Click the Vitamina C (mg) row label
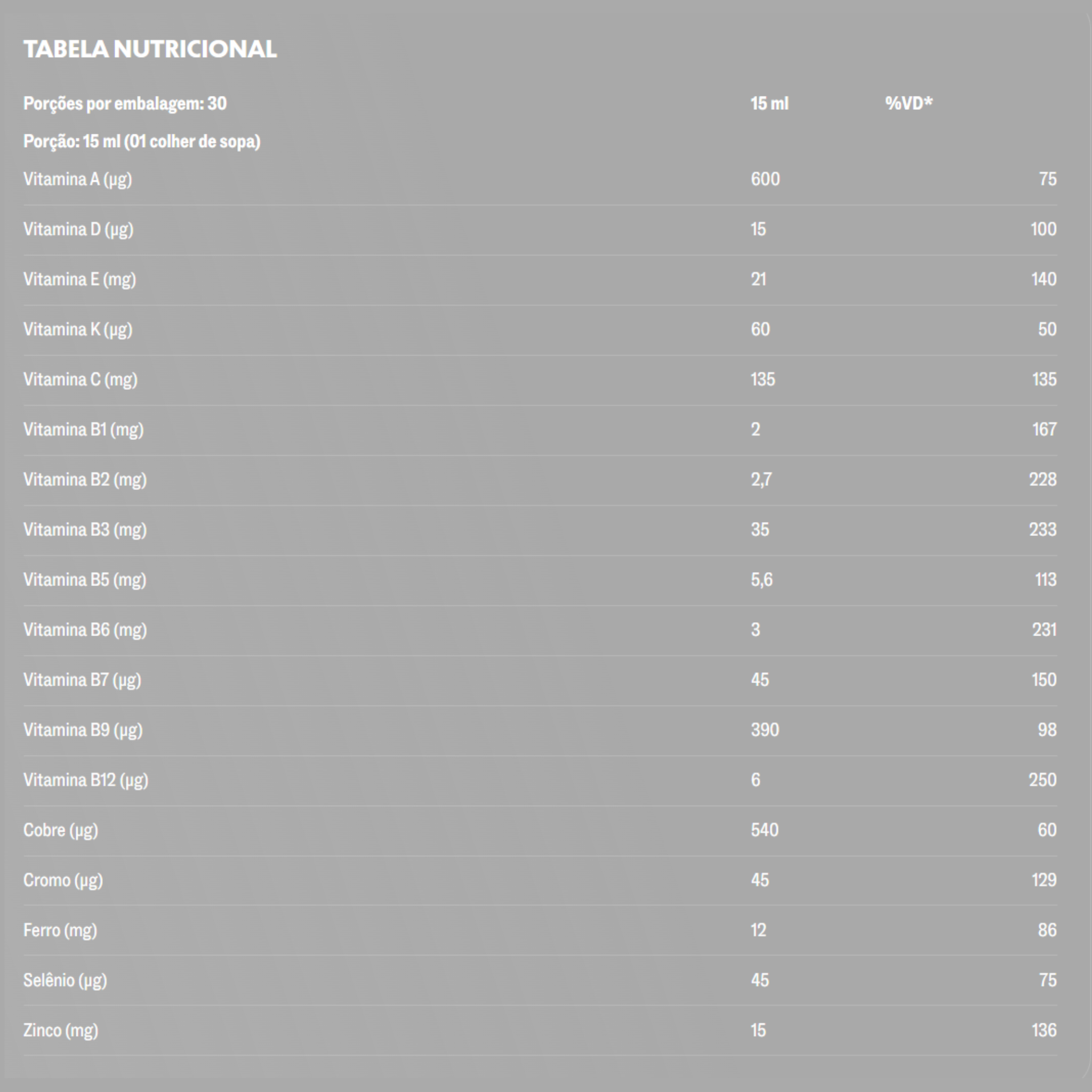 [x=81, y=380]
